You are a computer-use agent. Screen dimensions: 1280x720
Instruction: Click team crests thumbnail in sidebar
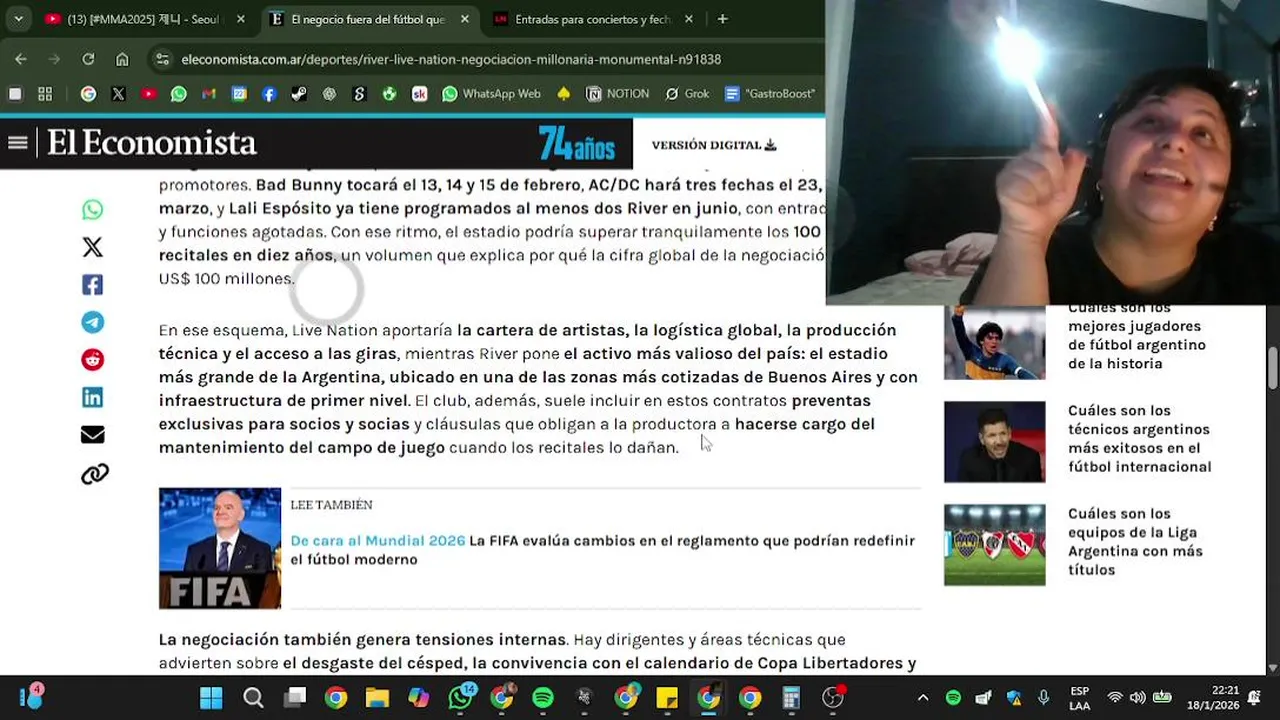coord(994,545)
